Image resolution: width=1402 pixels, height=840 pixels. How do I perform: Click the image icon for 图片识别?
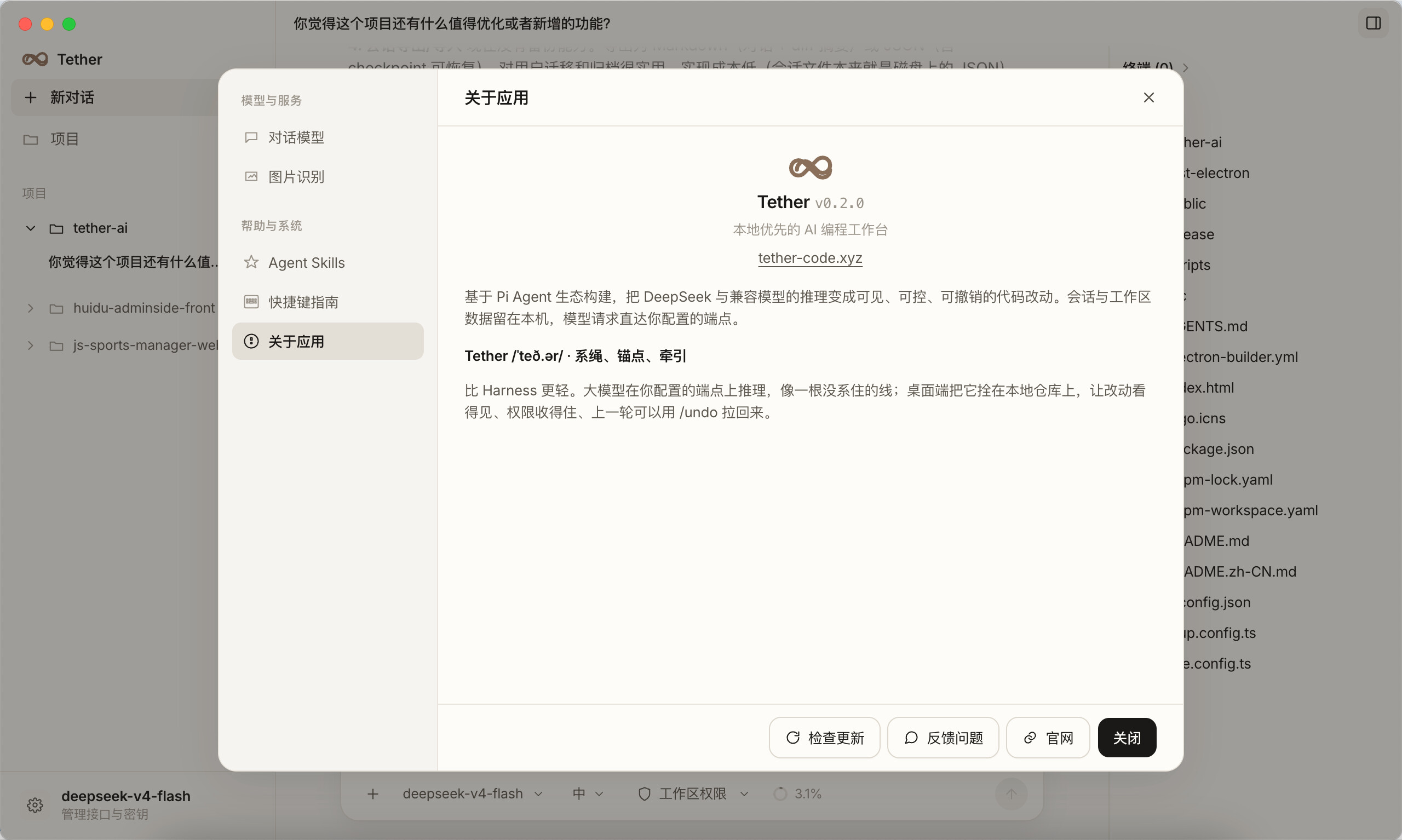tap(251, 177)
